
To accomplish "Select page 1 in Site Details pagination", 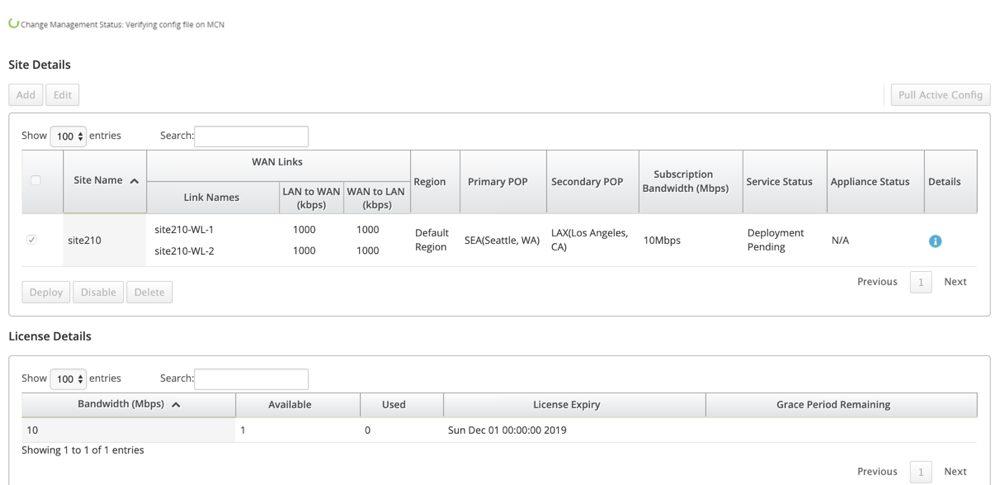I will tap(921, 282).
